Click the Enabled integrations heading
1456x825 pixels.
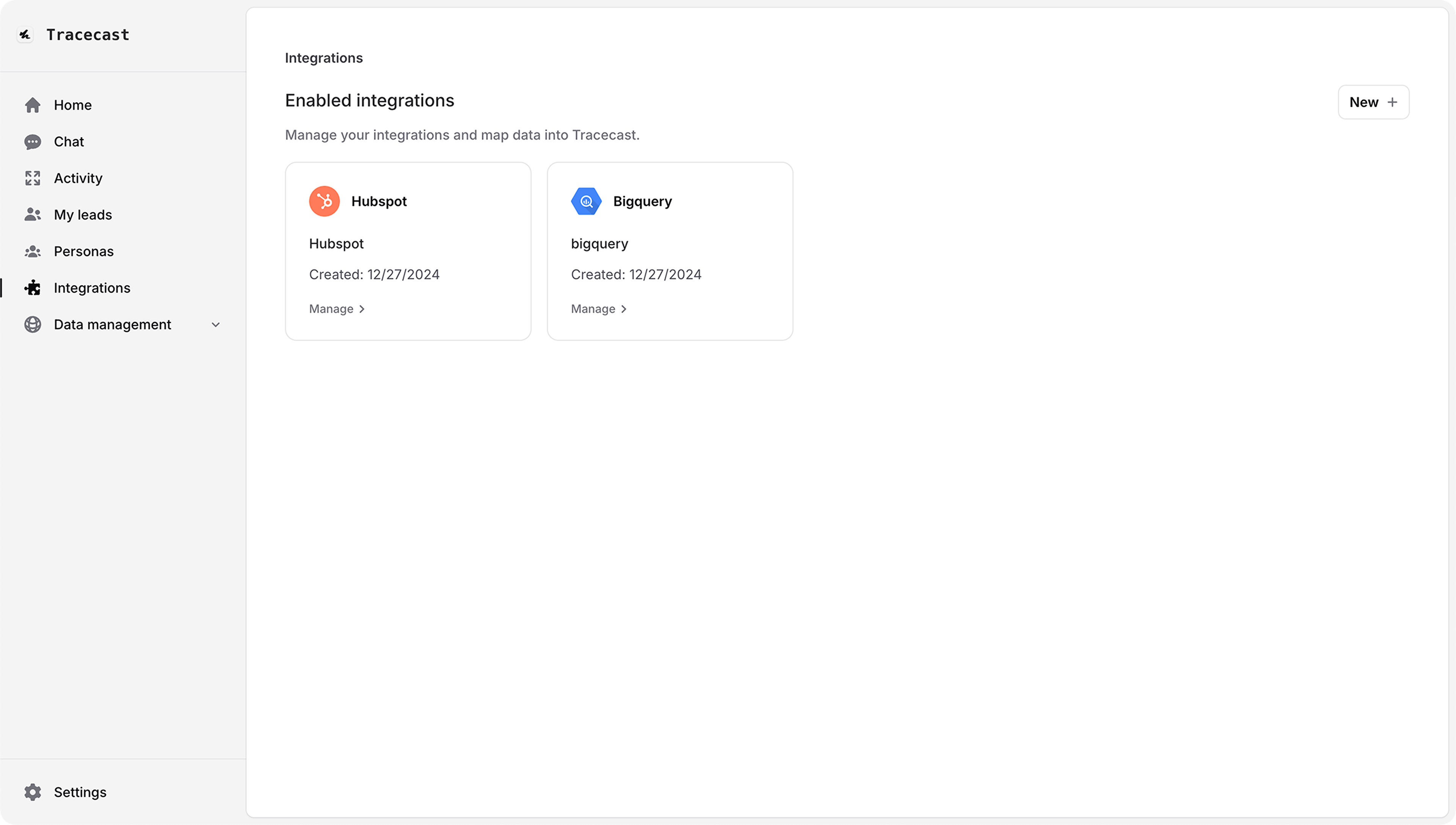tap(370, 100)
